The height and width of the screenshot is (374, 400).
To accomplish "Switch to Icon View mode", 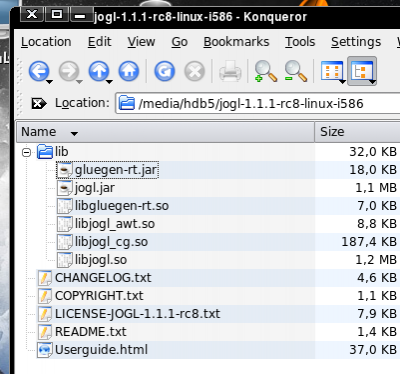I will point(331,71).
